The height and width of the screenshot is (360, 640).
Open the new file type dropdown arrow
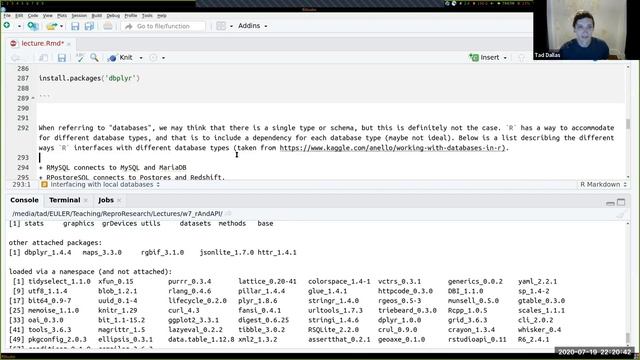[x=19, y=26]
